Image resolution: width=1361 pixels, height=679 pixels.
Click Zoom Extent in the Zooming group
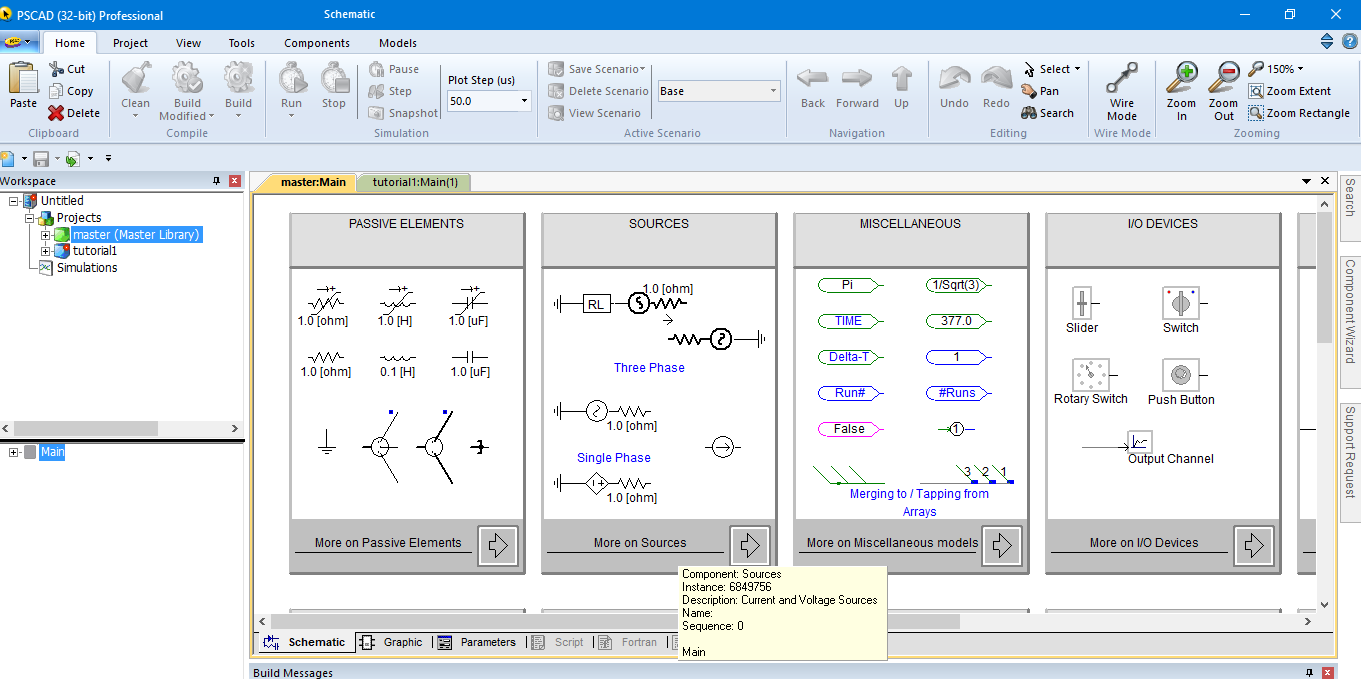click(1295, 91)
